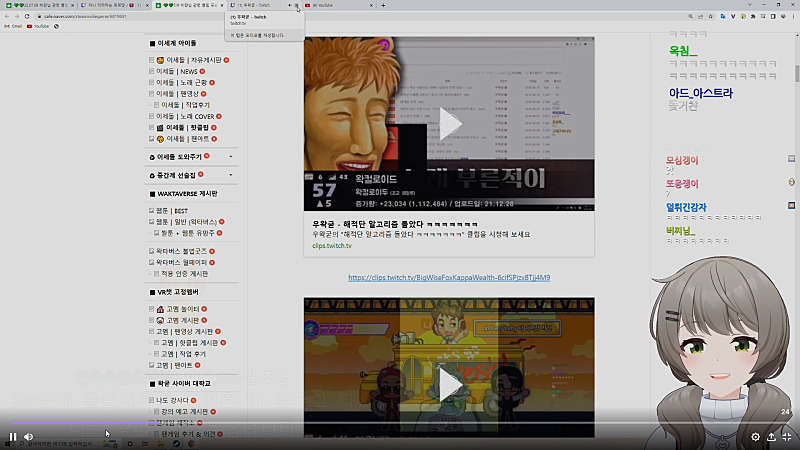Open the 고멤 | 팬아트 board
The height and width of the screenshot is (450, 800).
174,365
